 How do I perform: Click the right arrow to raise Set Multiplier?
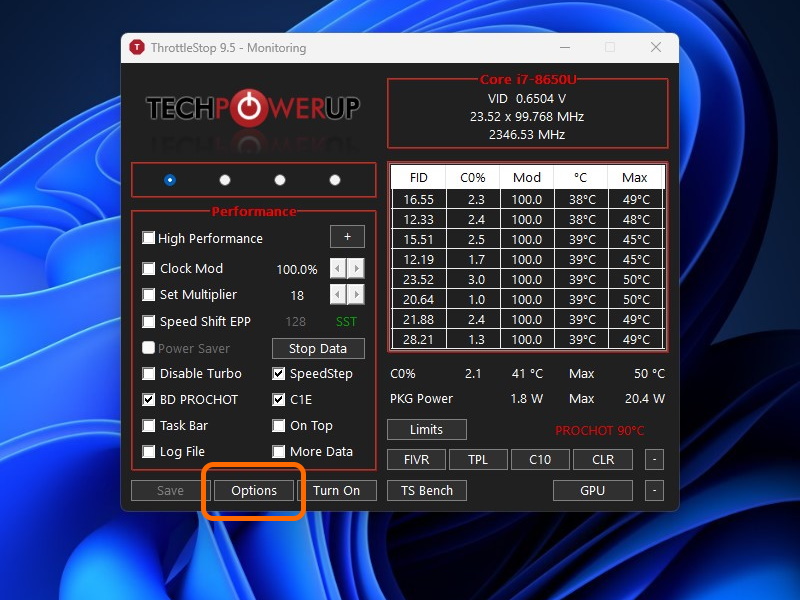coord(358,295)
